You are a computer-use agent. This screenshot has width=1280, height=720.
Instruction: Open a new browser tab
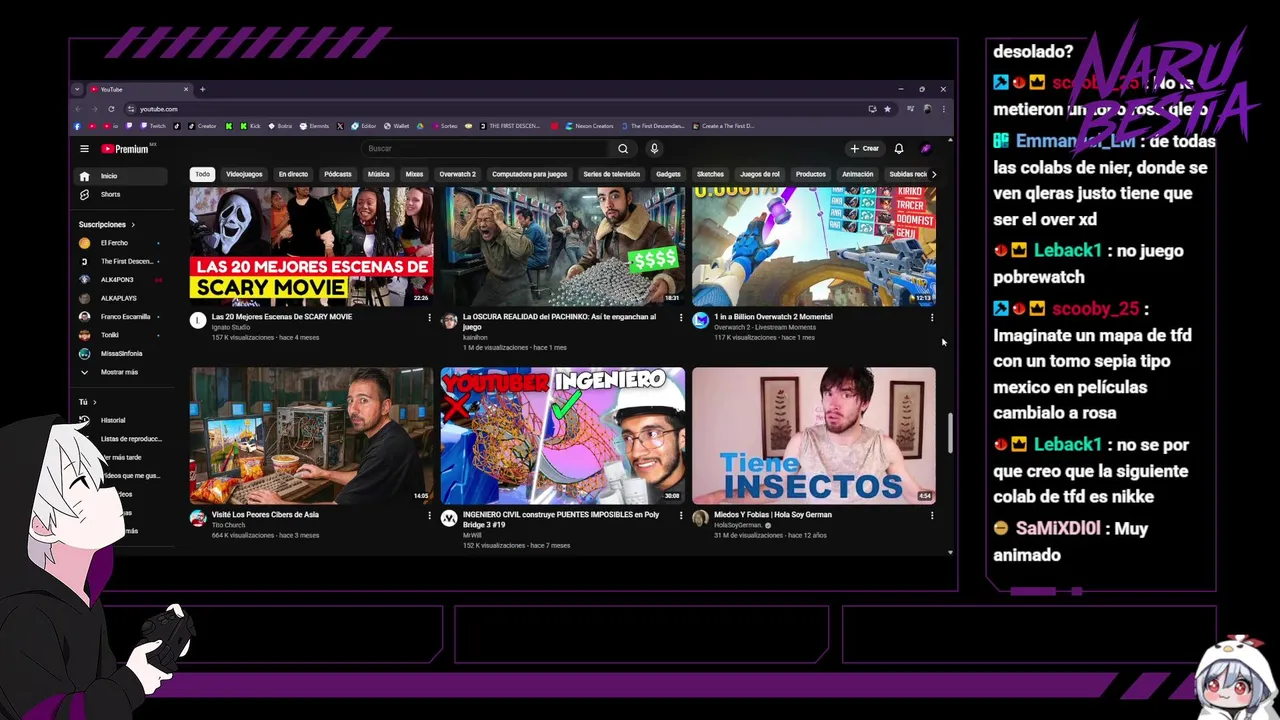(202, 89)
